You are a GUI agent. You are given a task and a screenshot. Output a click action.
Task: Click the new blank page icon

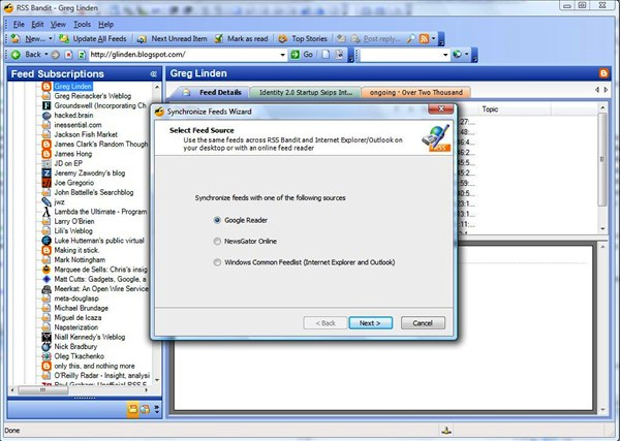click(326, 55)
